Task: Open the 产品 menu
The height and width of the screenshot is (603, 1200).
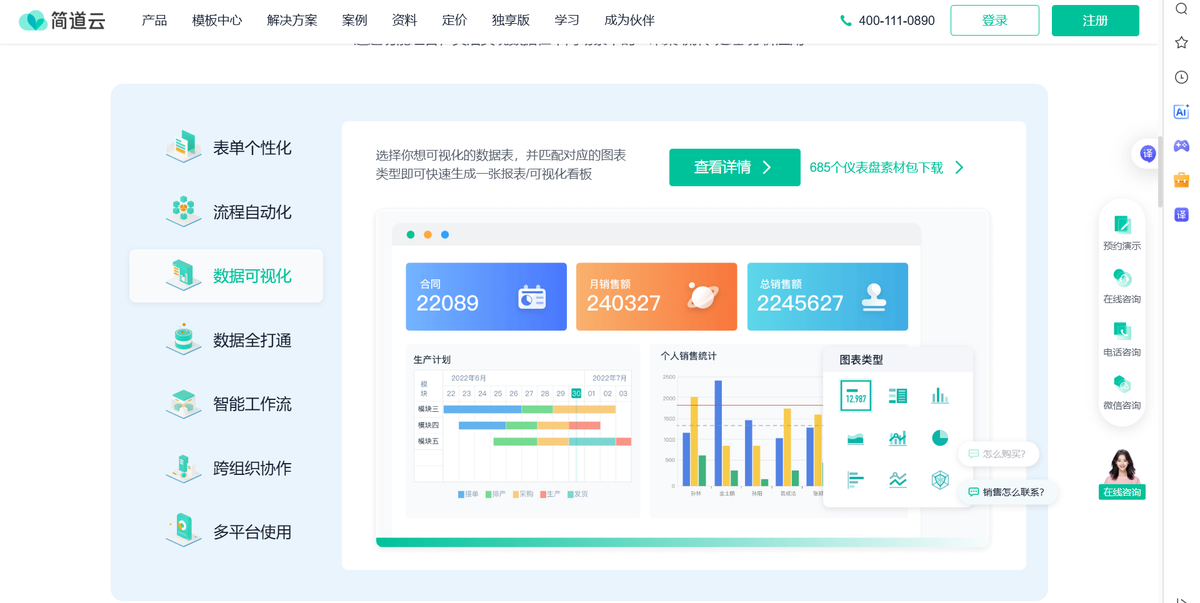Action: 154,20
